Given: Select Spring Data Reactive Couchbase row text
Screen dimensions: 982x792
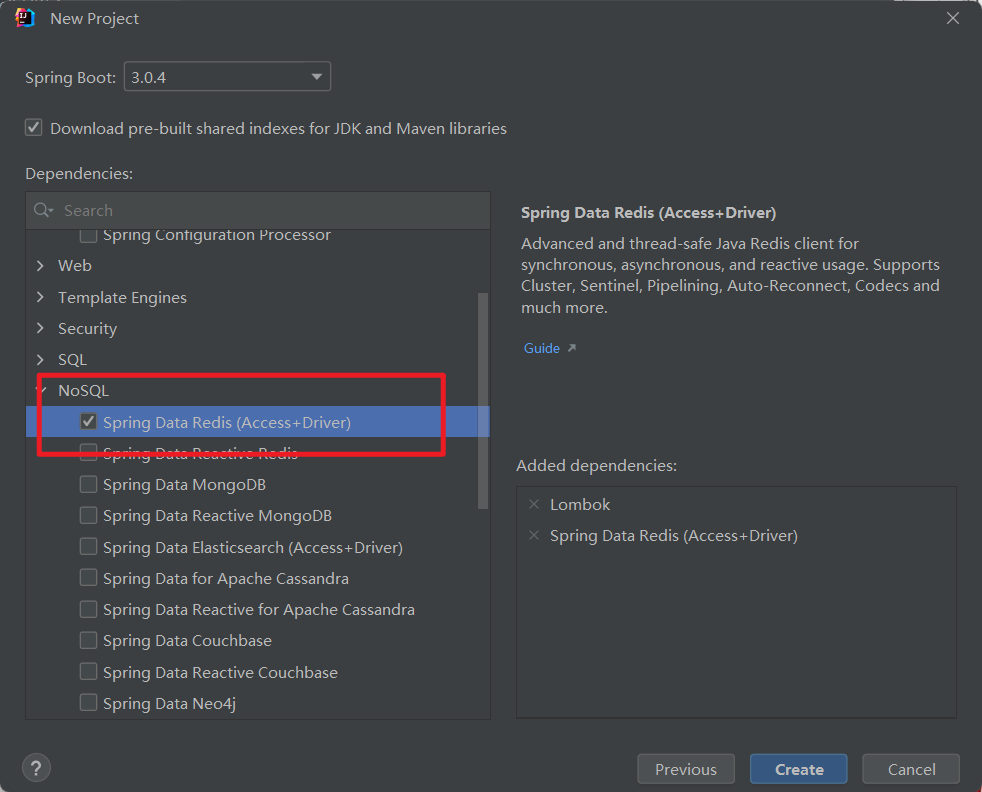Looking at the screenshot, I should [220, 672].
